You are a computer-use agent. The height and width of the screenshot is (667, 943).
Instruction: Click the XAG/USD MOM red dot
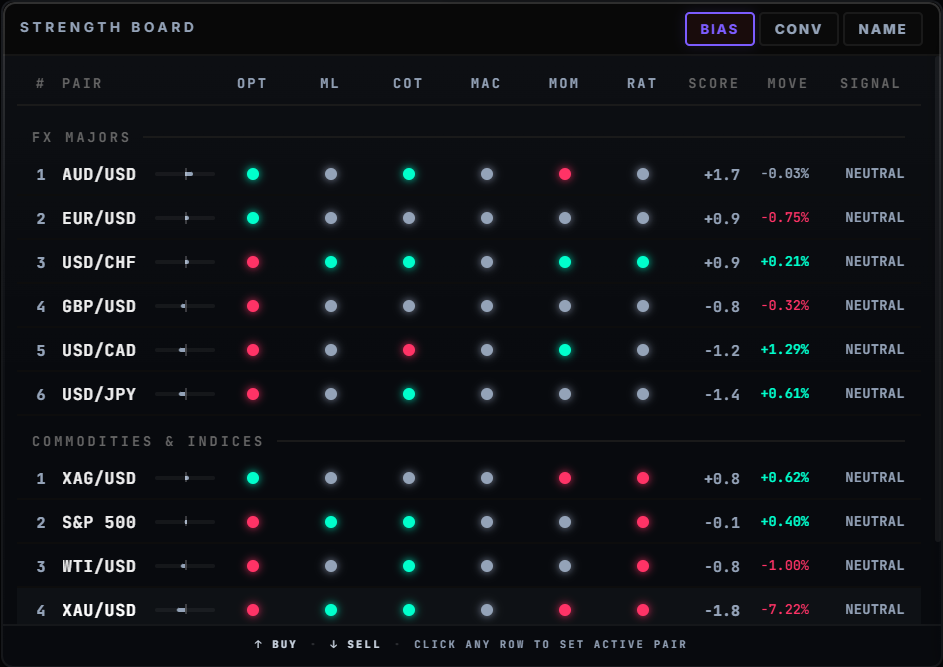point(565,478)
